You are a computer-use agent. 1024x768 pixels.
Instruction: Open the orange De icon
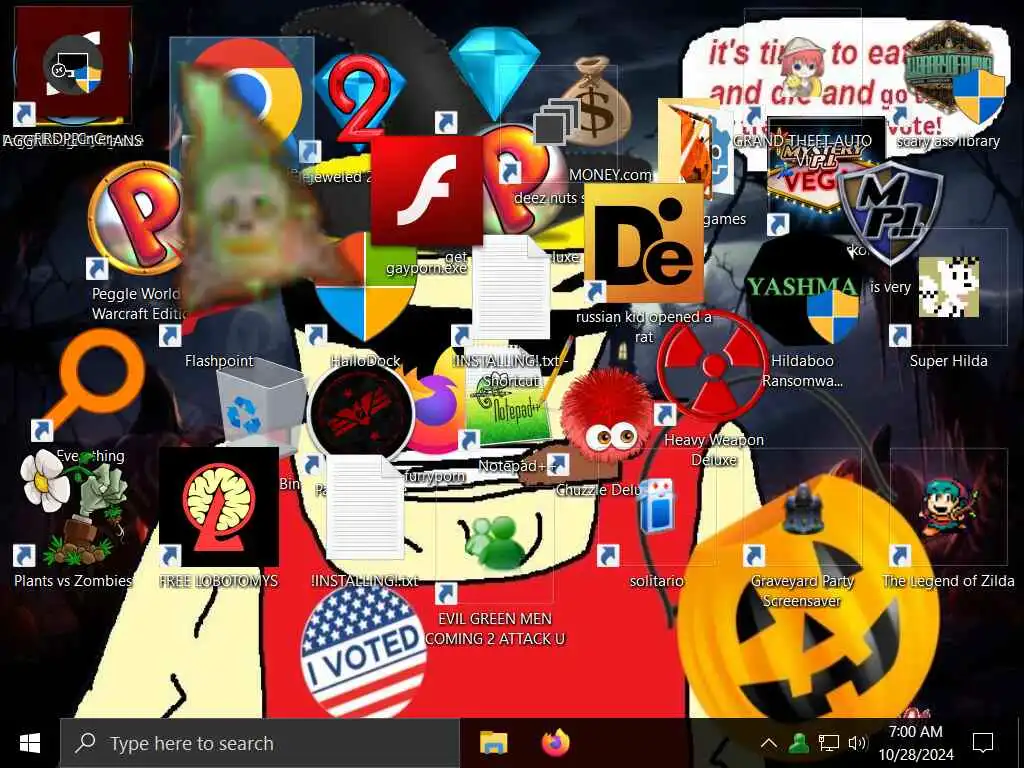click(x=644, y=243)
